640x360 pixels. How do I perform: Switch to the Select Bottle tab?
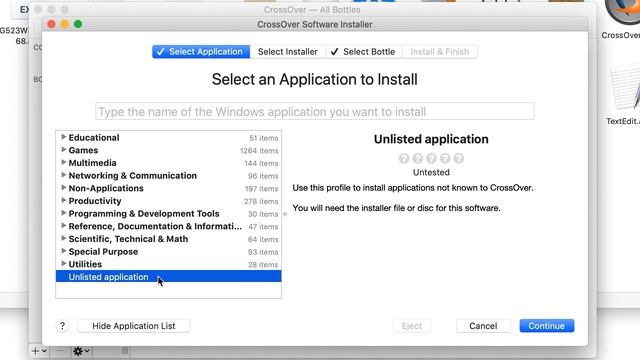pos(364,52)
